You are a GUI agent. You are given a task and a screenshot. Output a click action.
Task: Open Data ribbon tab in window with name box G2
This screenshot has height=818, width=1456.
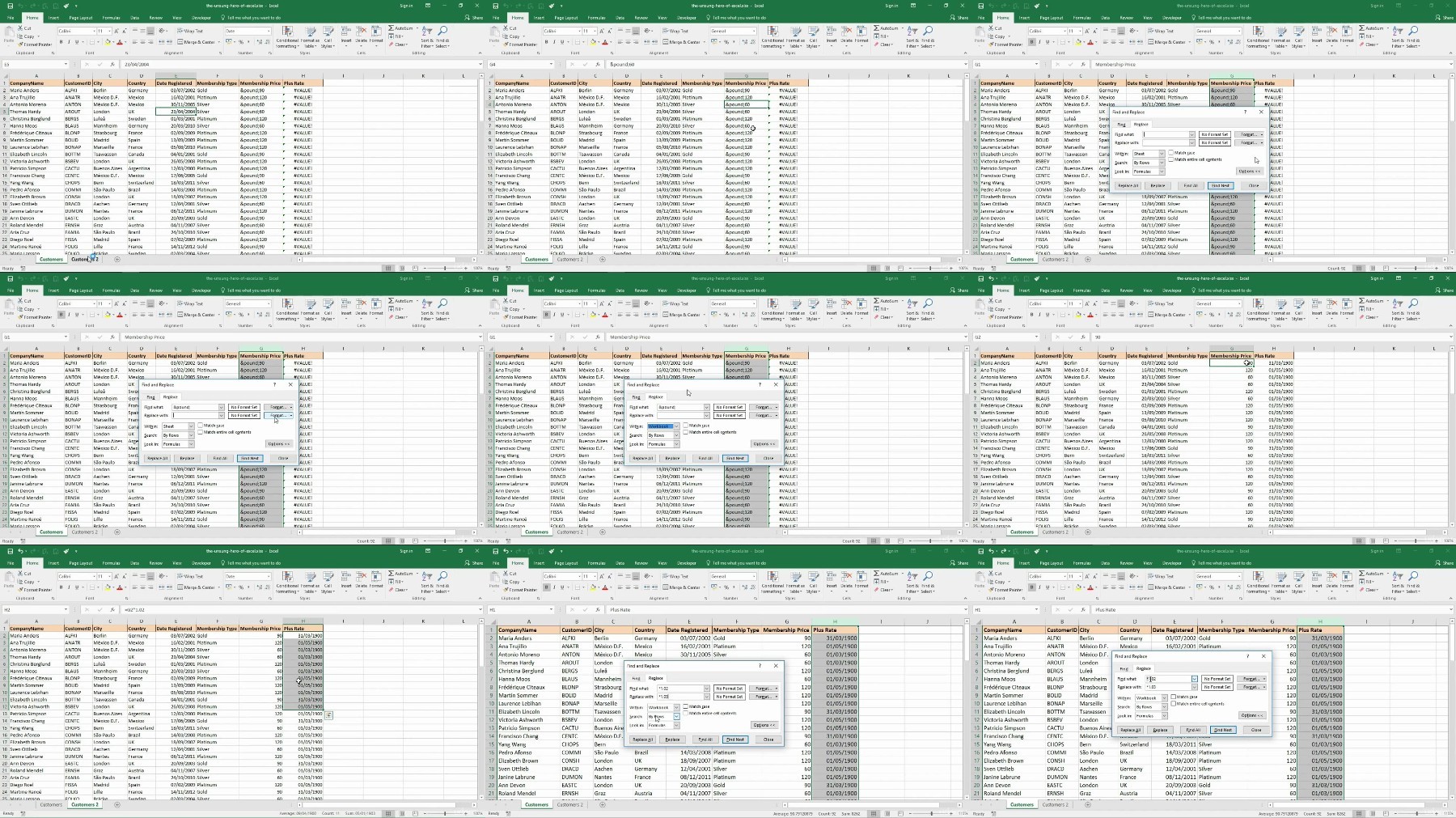pos(1105,290)
